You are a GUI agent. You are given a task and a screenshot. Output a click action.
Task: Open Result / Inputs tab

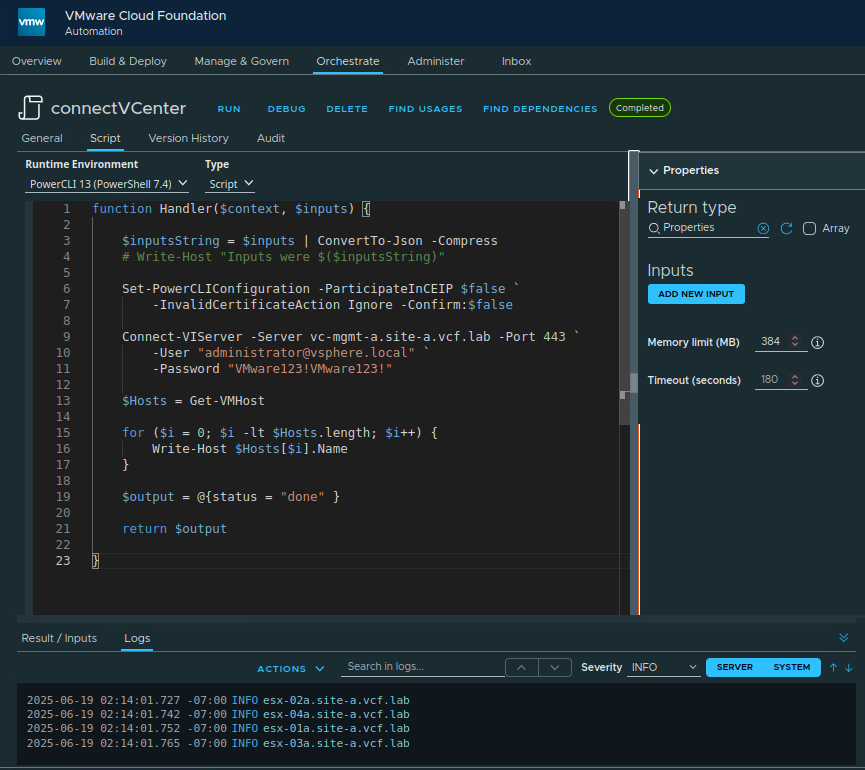pyautogui.click(x=59, y=638)
